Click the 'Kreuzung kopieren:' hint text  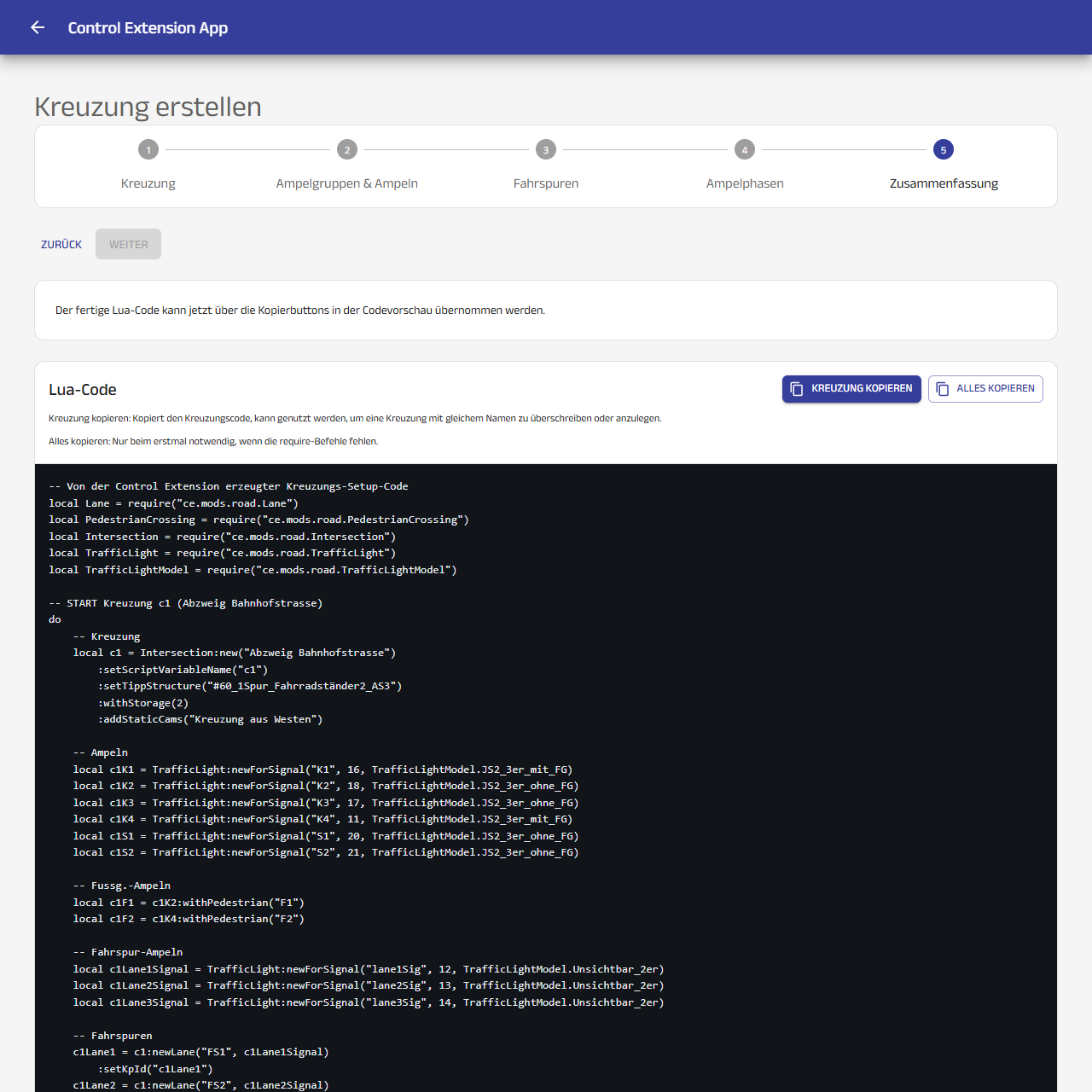click(x=355, y=419)
